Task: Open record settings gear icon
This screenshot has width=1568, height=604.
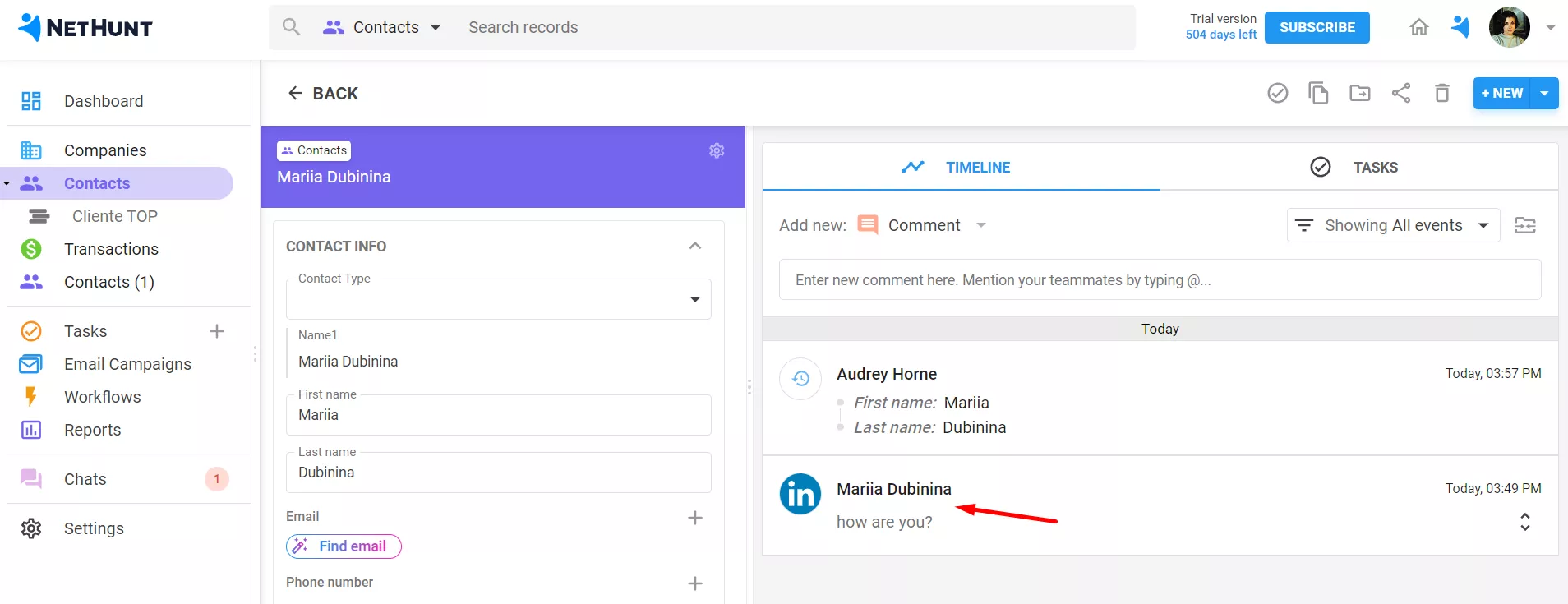Action: 717,150
